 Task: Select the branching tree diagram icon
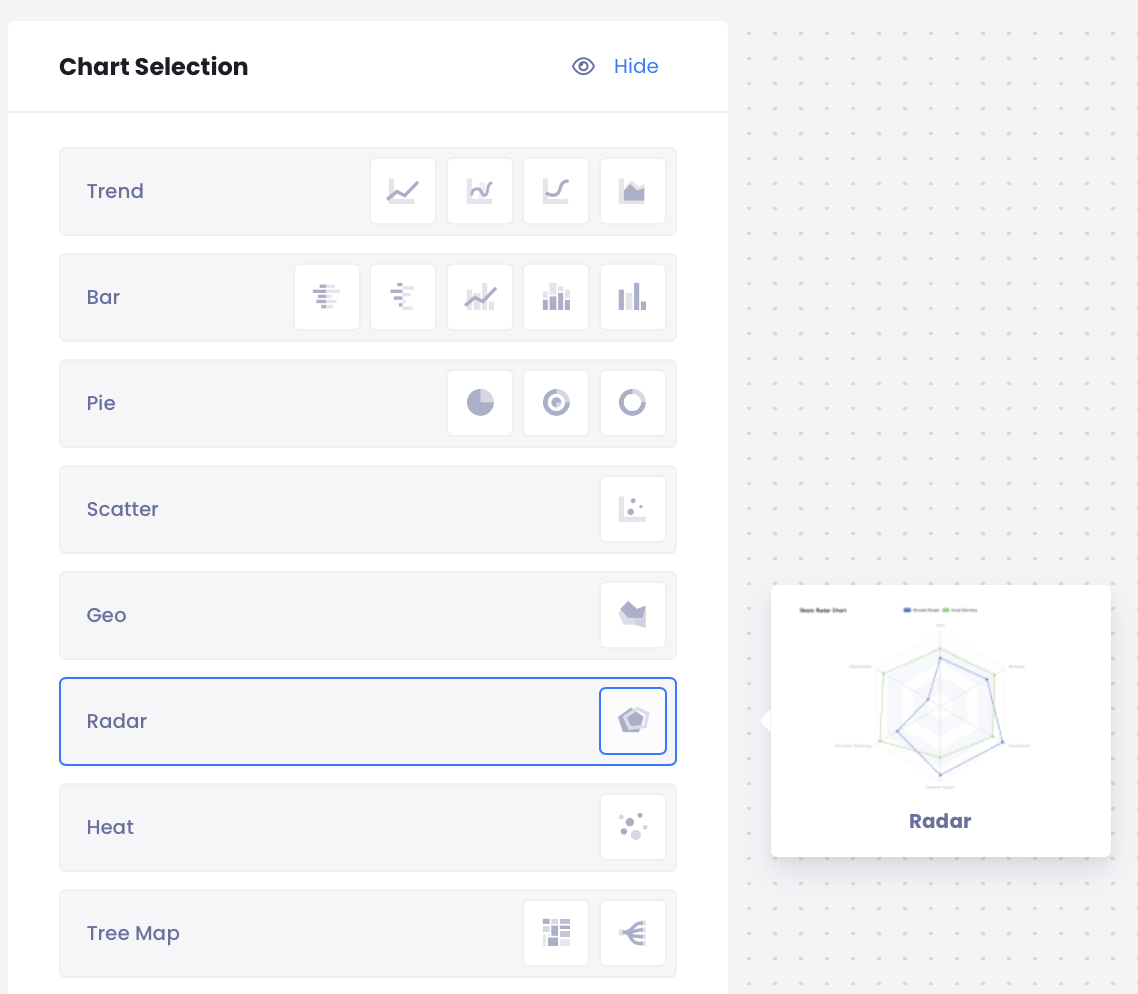click(x=633, y=933)
